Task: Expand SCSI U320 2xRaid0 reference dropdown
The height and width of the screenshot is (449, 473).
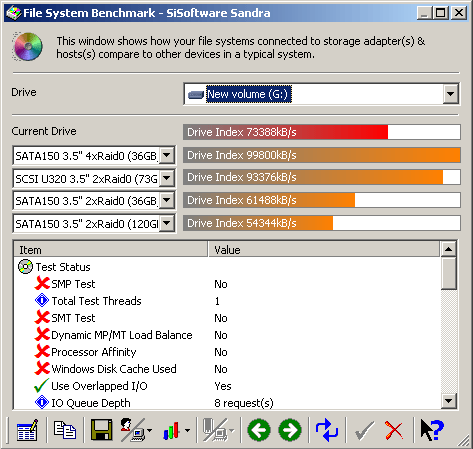Action: (x=167, y=178)
